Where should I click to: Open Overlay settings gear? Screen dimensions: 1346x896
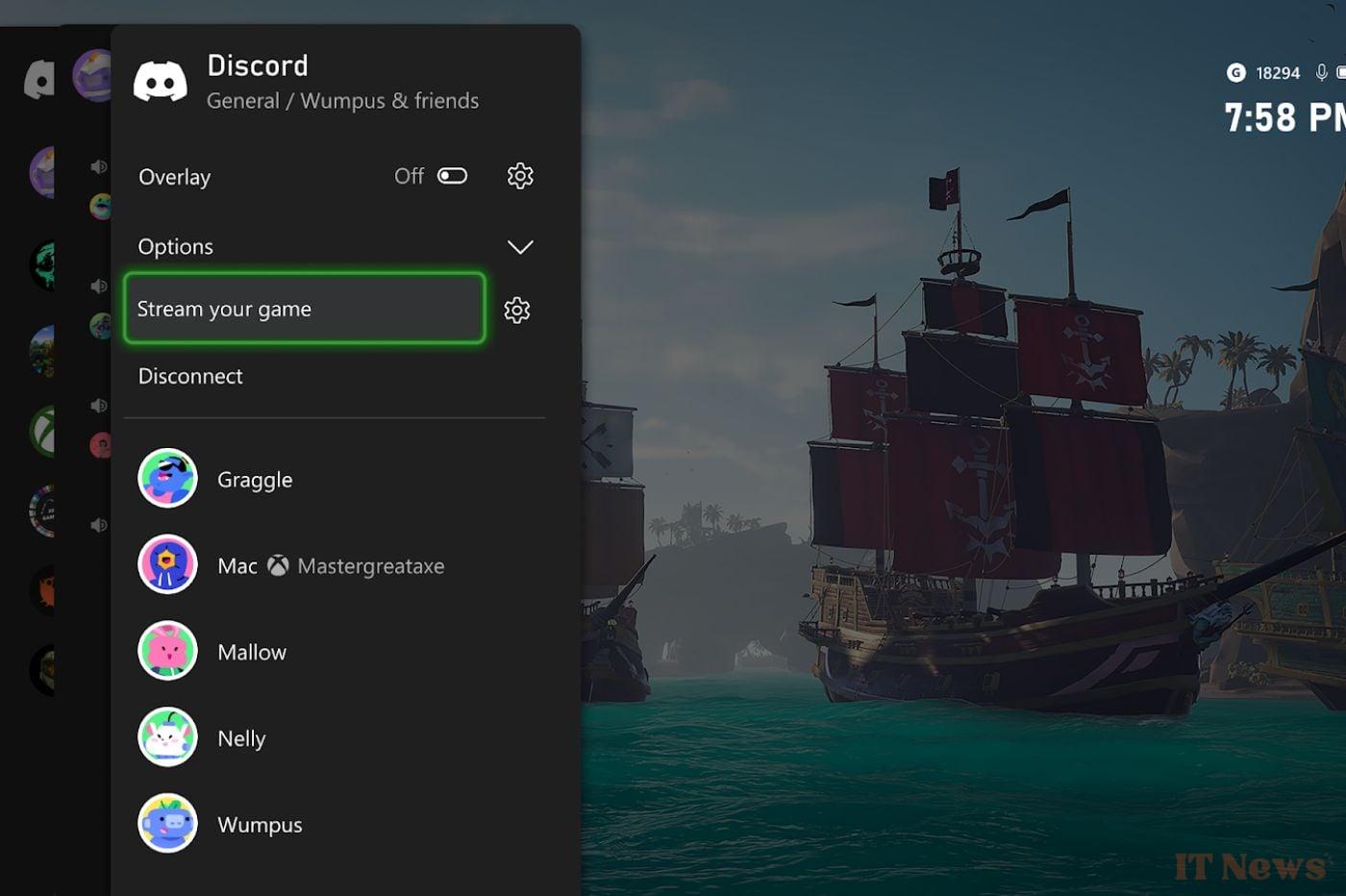click(520, 176)
